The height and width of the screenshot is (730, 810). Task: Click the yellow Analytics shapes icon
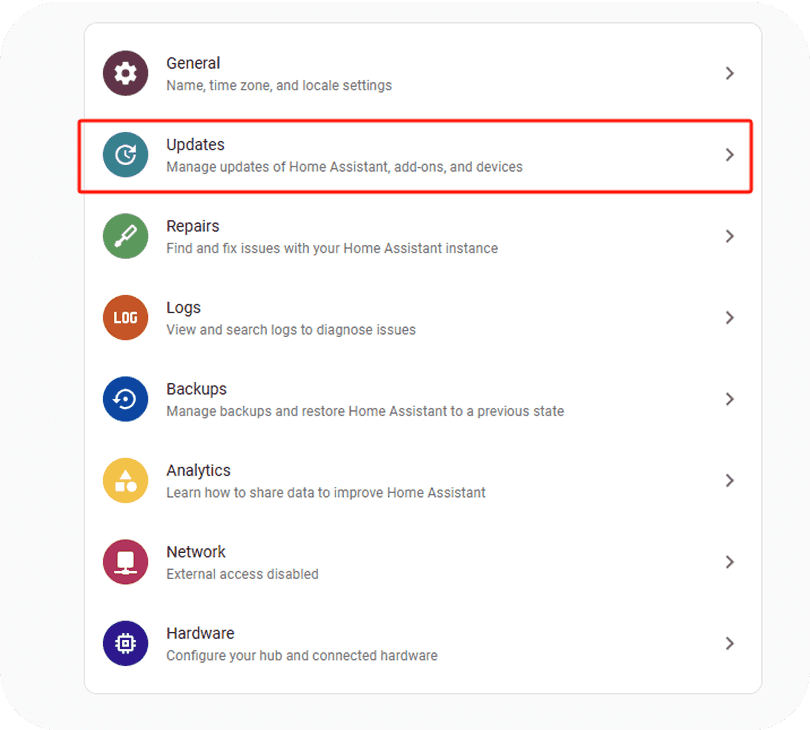pos(125,481)
